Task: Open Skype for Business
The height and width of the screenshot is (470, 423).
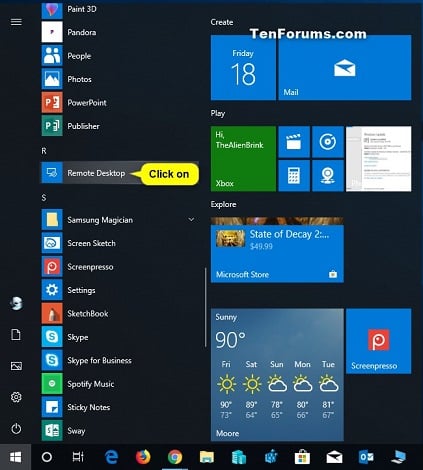Action: (x=120, y=360)
